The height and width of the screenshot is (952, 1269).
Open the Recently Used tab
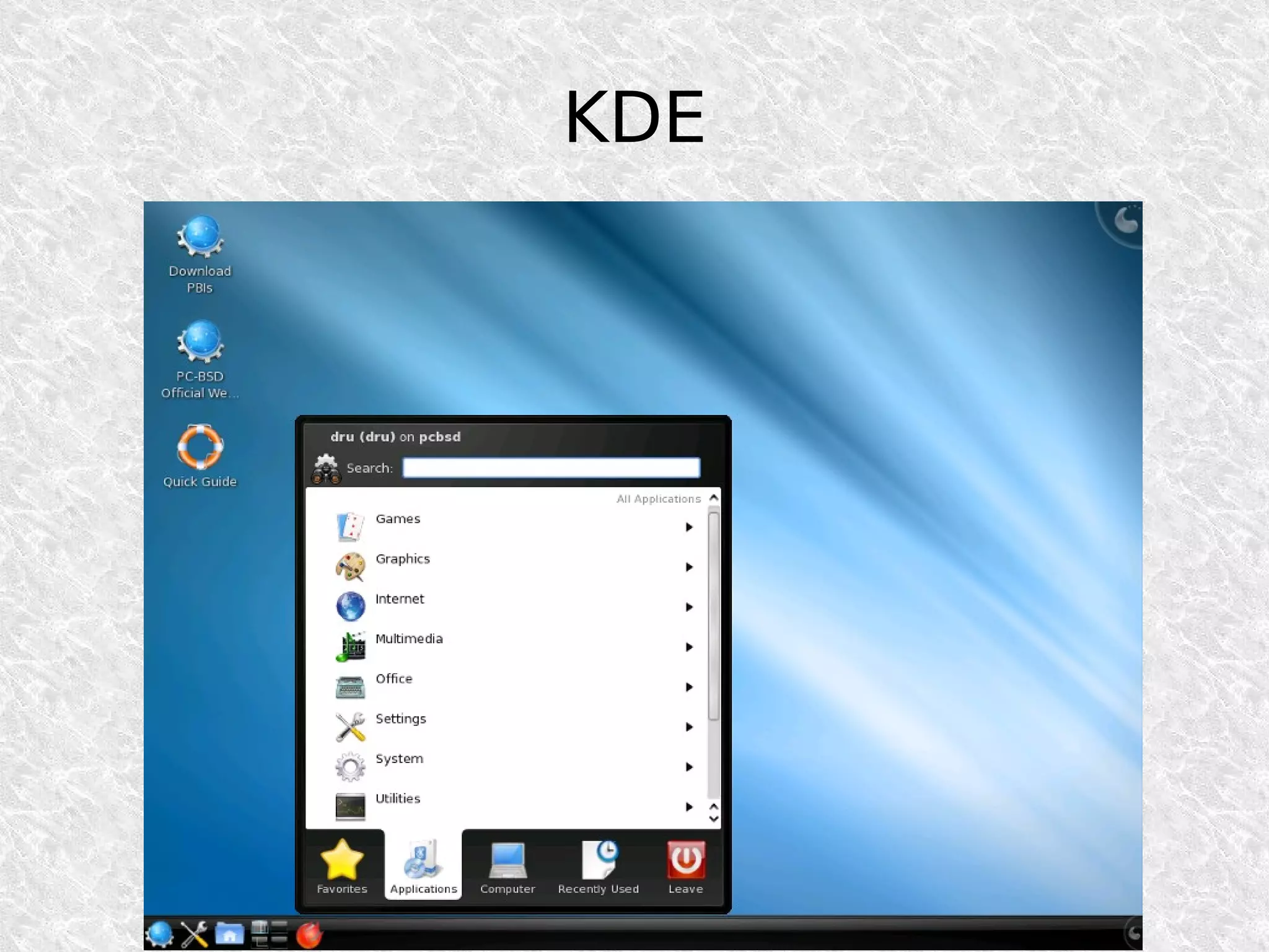coord(598,866)
